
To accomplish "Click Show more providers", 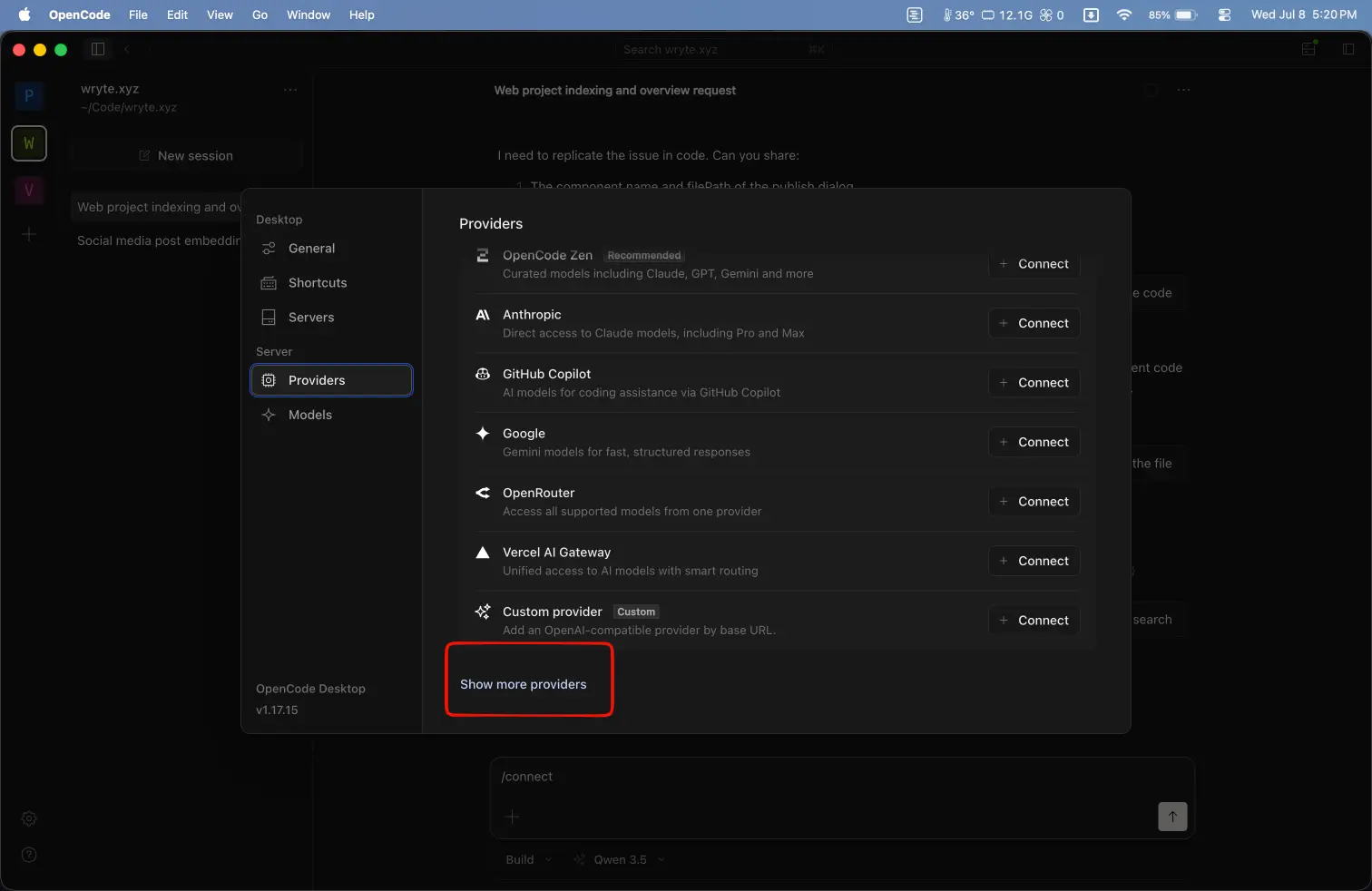I will (524, 684).
